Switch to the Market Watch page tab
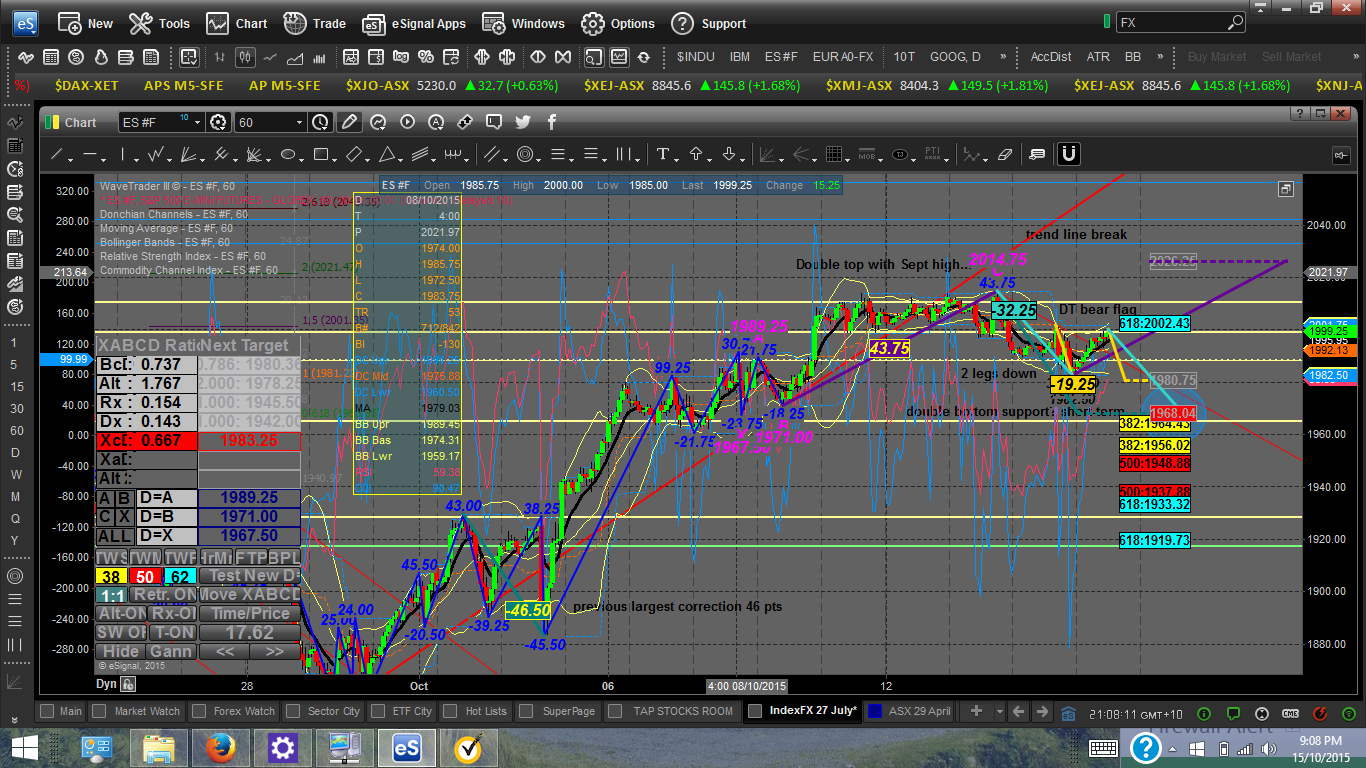The image size is (1366, 768). tap(135, 711)
